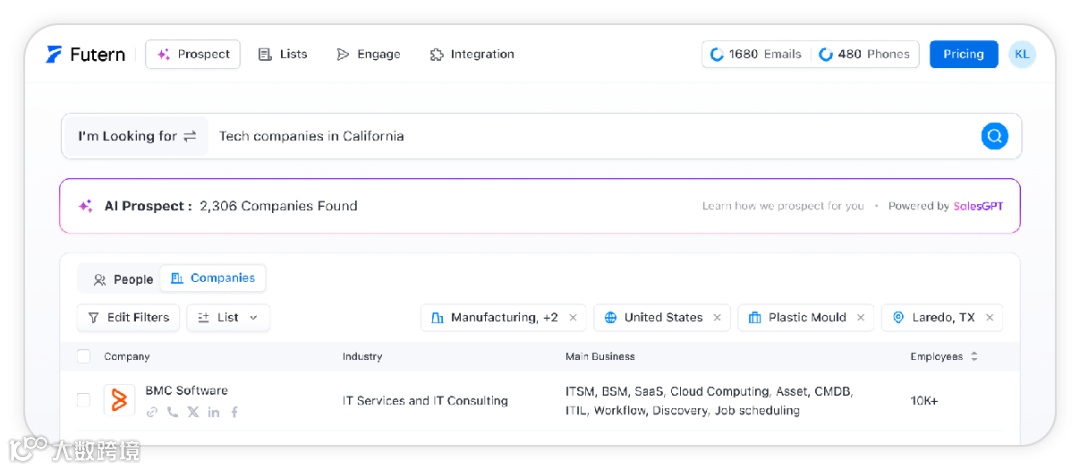This screenshot has width=1080, height=470.
Task: Click the Futern logo icon
Action: [55, 54]
